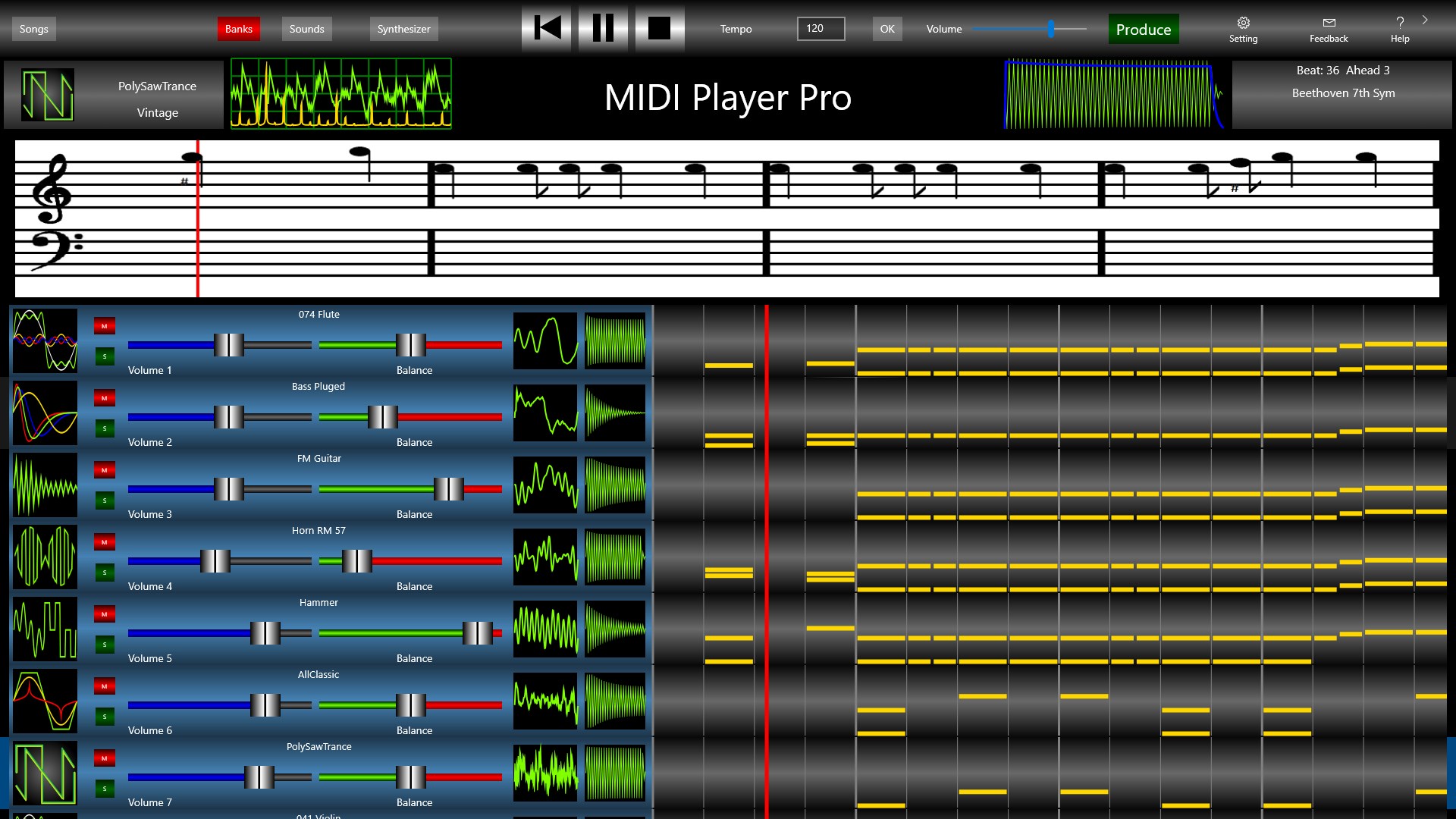The width and height of the screenshot is (1456, 819).
Task: Mute the 074 Flute track
Action: click(x=105, y=325)
